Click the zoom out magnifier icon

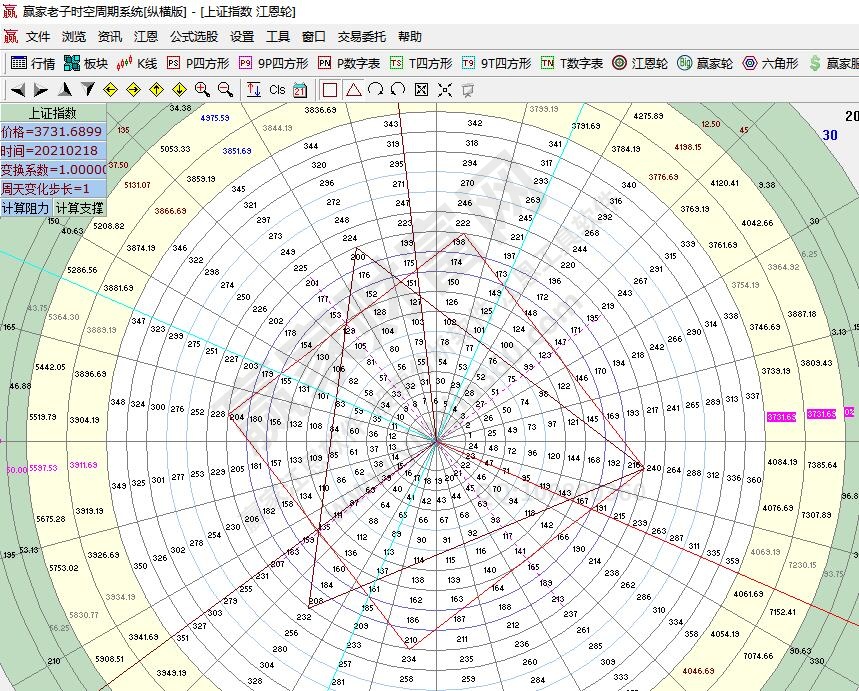coord(225,89)
